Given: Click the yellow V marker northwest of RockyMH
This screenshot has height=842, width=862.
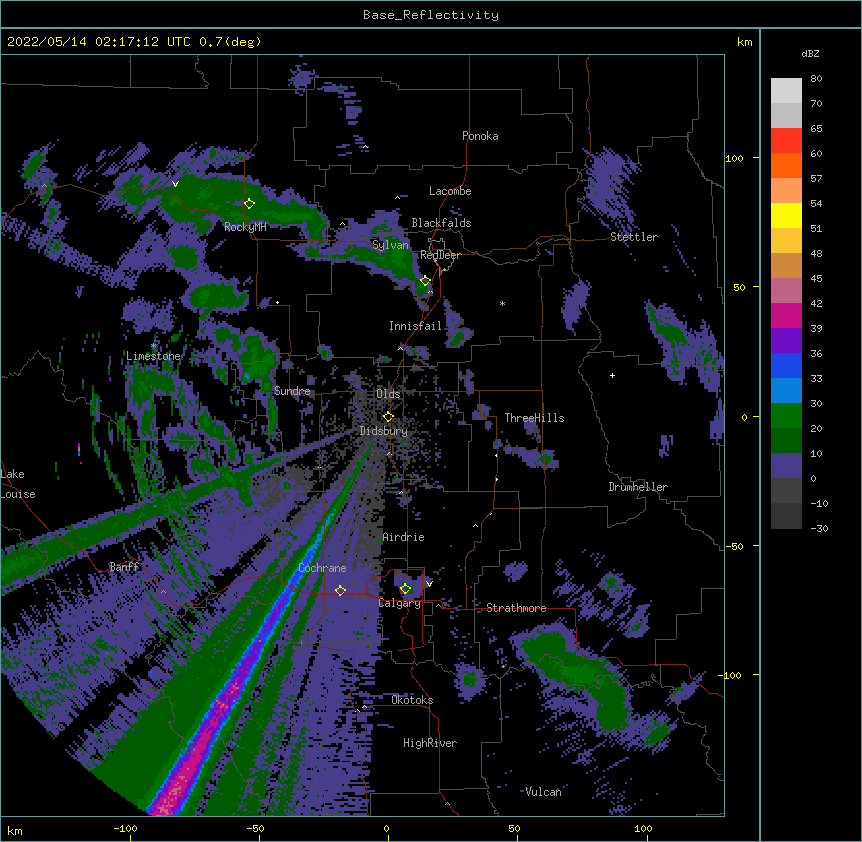Looking at the screenshot, I should [x=175, y=184].
